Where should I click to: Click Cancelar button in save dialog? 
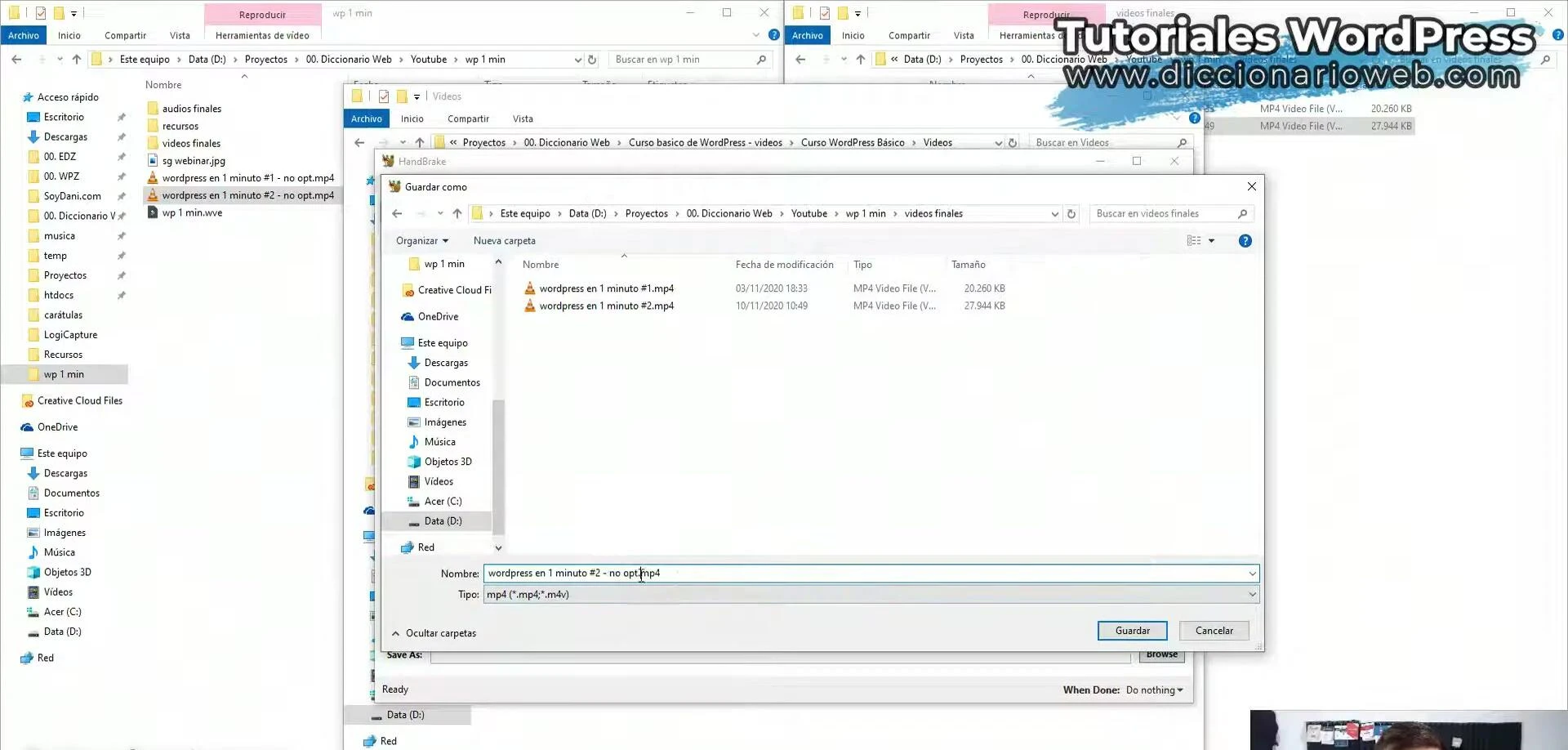coord(1214,631)
